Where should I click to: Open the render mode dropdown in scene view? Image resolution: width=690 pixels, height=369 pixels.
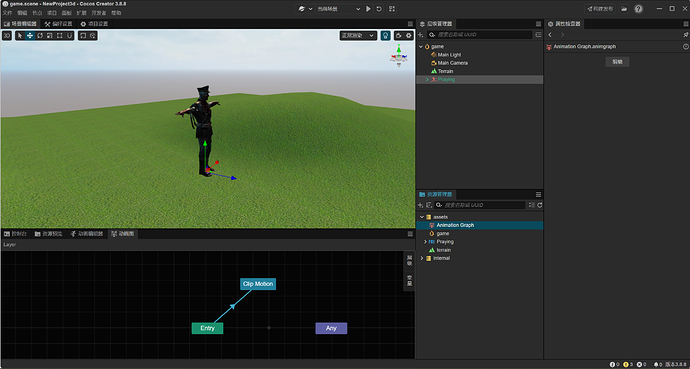pos(358,36)
